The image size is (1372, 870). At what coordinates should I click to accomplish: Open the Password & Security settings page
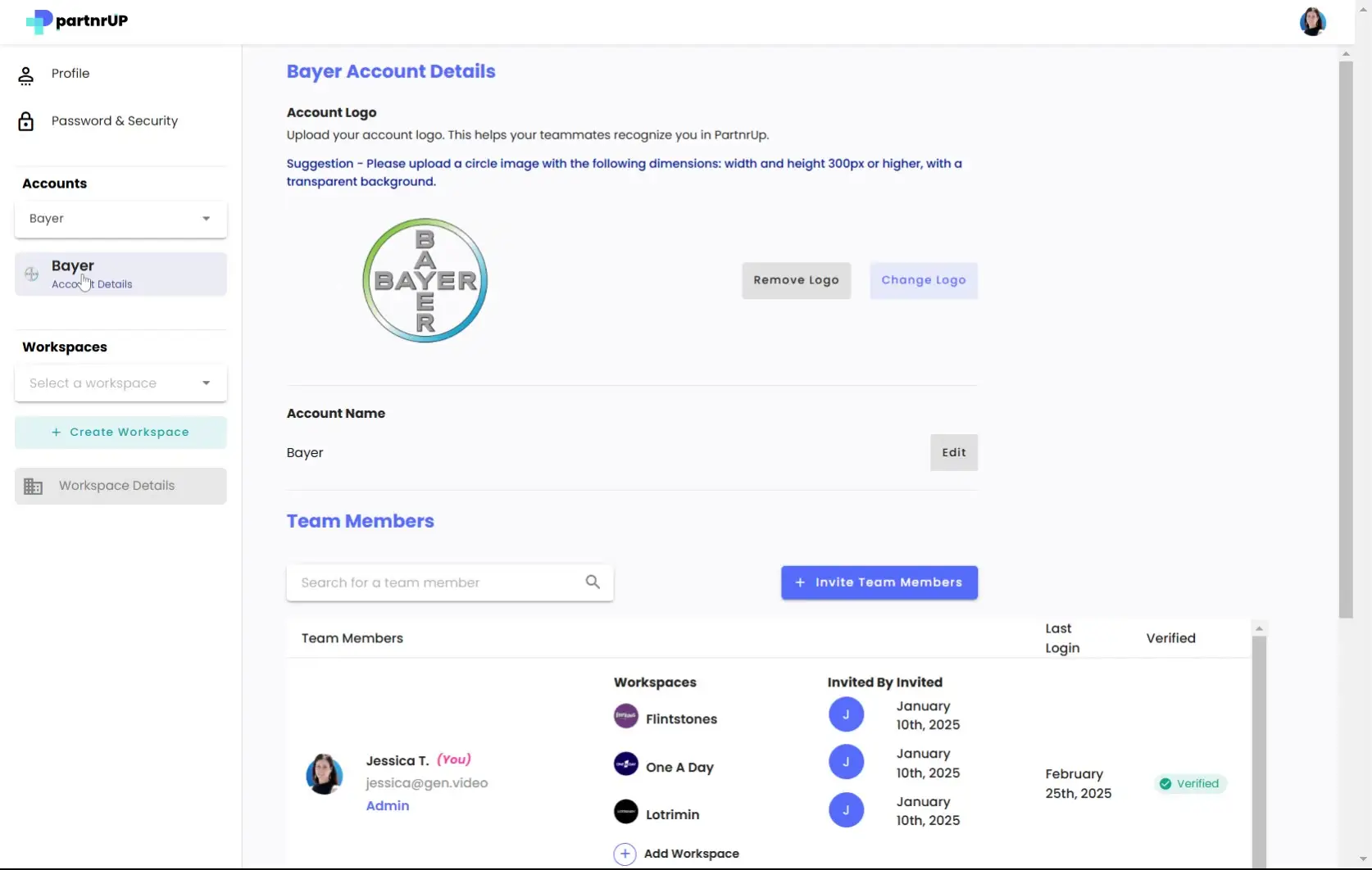pyautogui.click(x=114, y=120)
